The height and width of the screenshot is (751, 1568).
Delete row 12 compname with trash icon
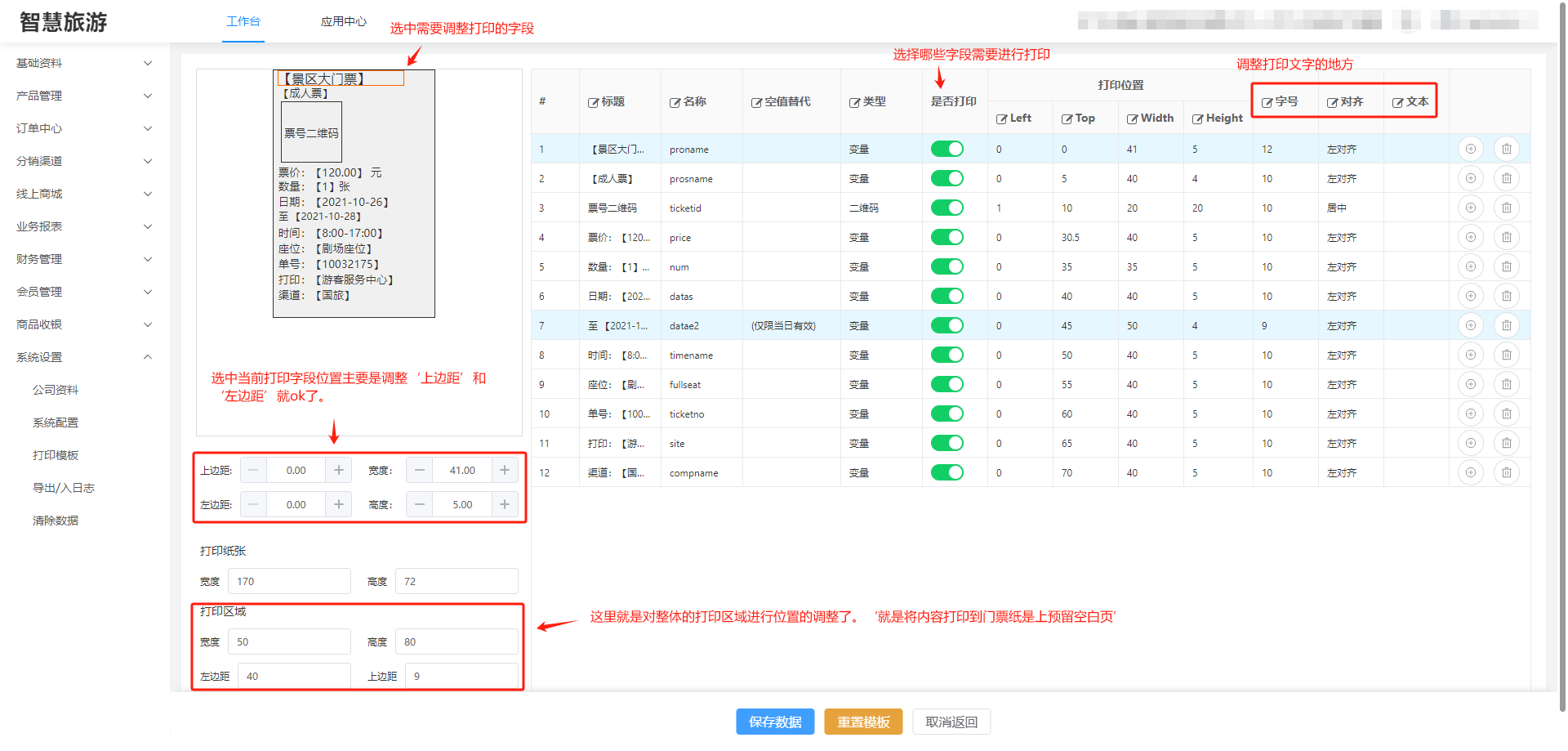pos(1506,472)
